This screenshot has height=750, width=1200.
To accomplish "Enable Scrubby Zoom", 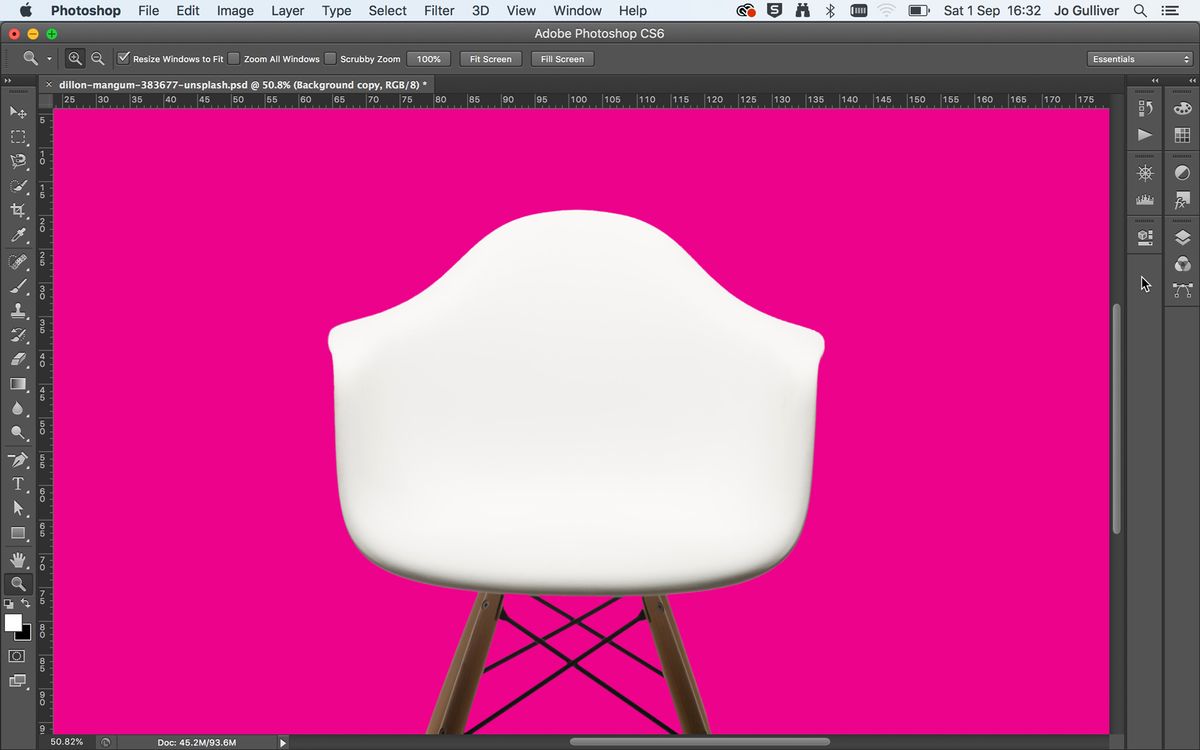I will click(330, 58).
